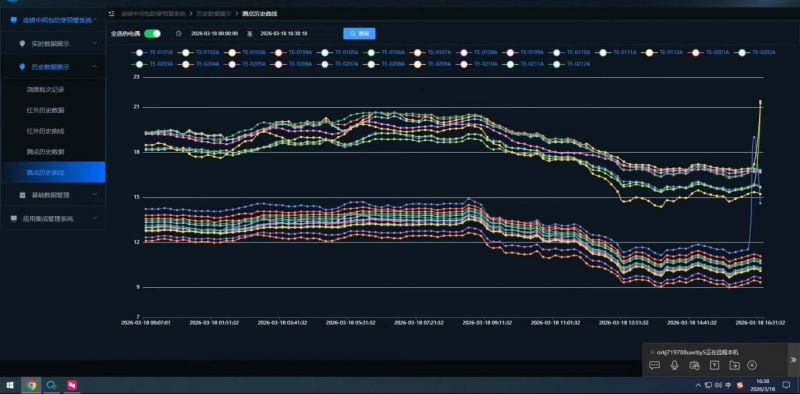Image resolution: width=800 pixels, height=394 pixels.
Task: Click the orange Sogou tray icon
Action: pos(740,385)
